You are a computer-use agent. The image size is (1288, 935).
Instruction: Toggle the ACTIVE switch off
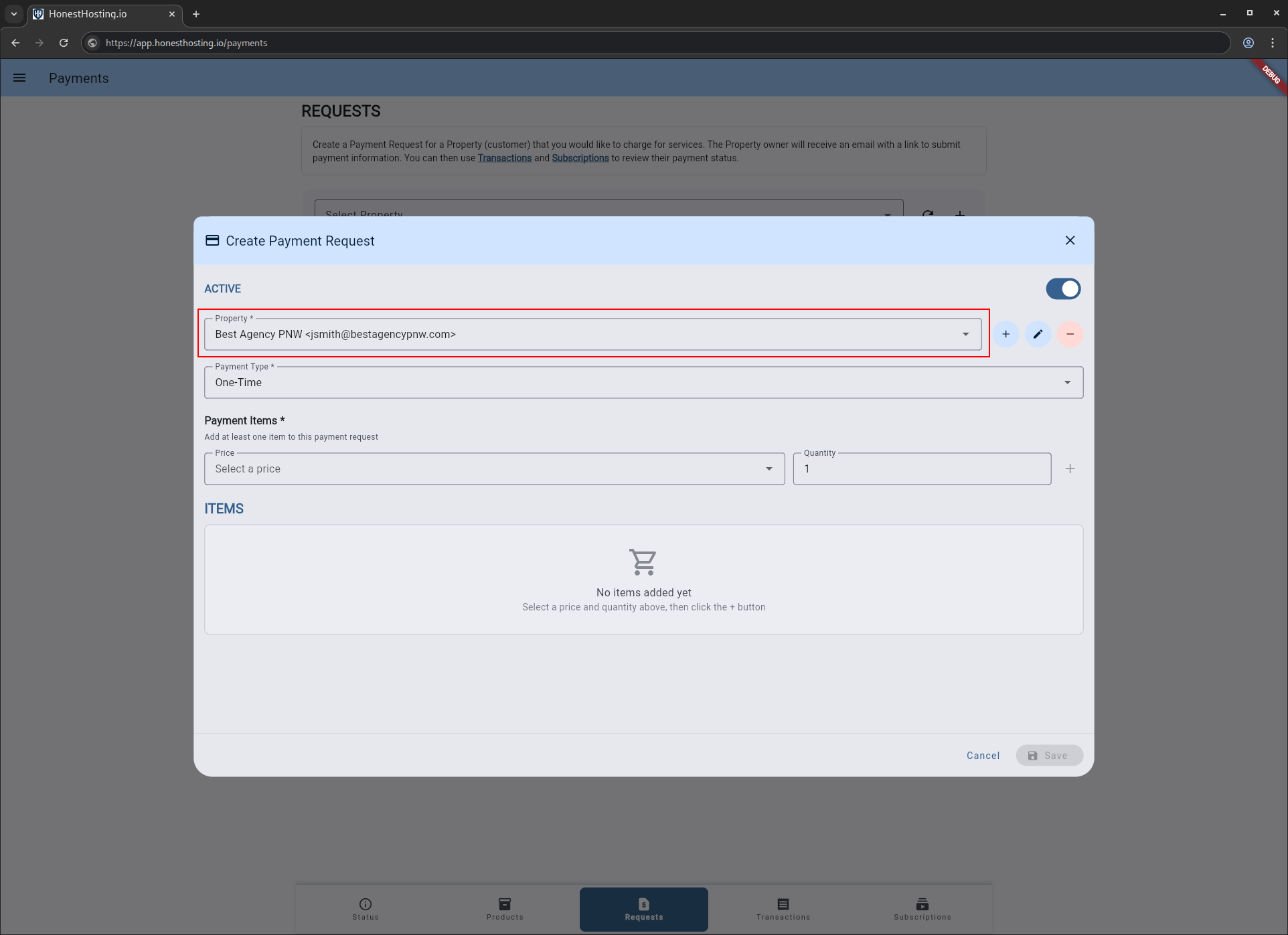[x=1063, y=288]
